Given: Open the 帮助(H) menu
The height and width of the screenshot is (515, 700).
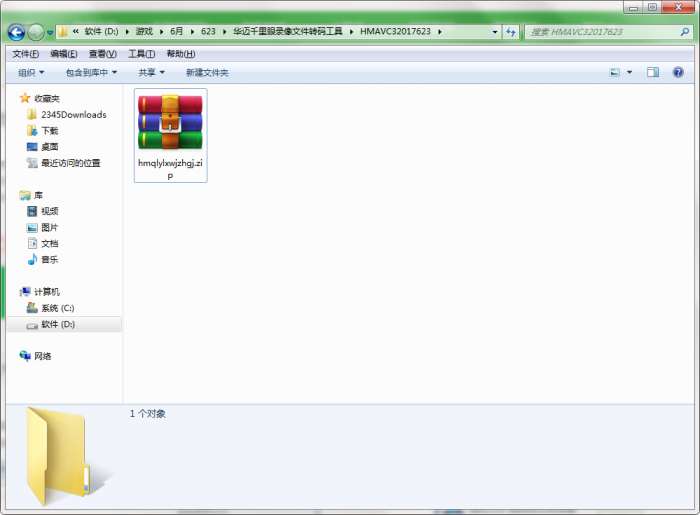Looking at the screenshot, I should [x=181, y=54].
